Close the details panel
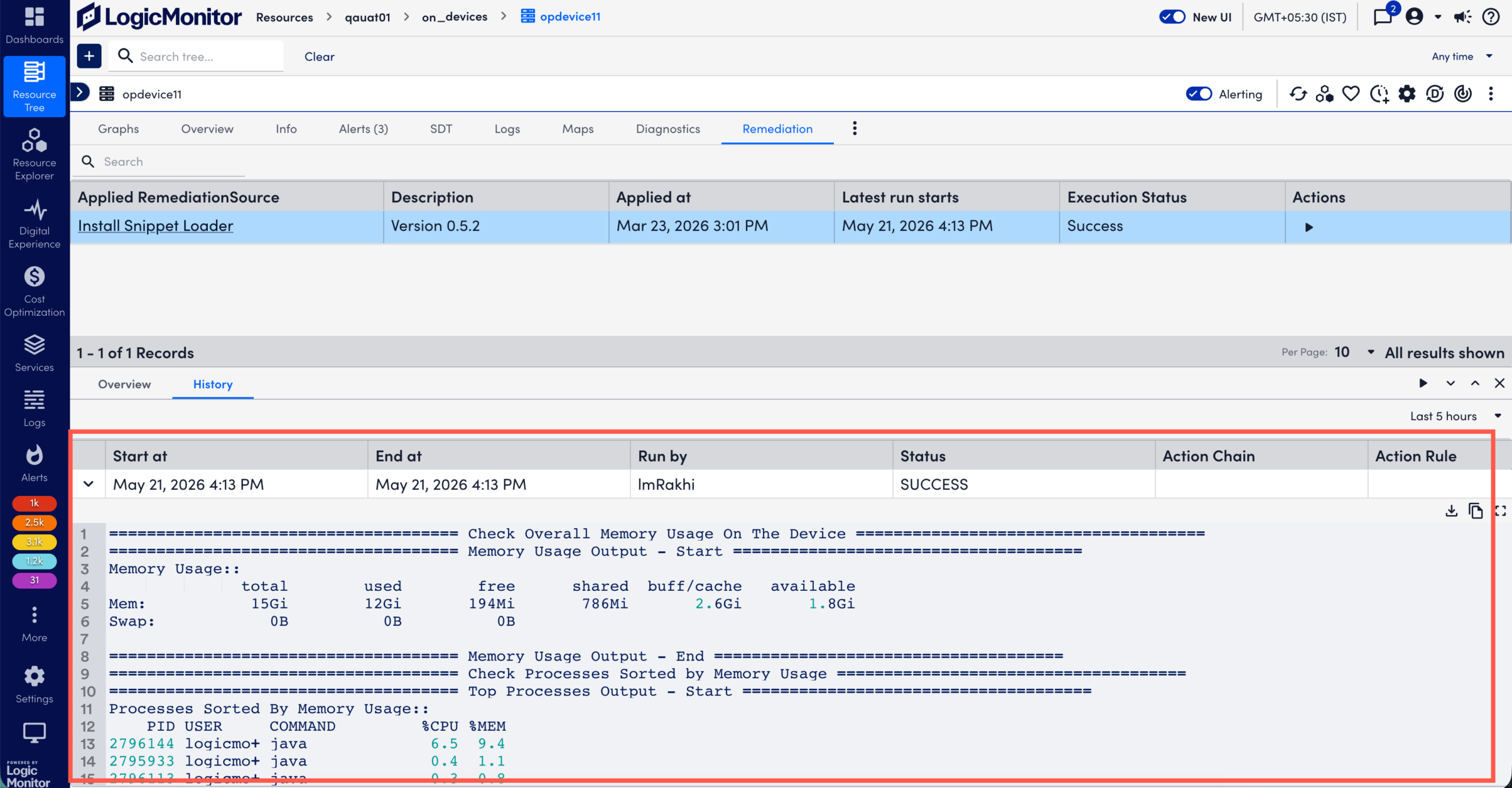 coord(1500,383)
